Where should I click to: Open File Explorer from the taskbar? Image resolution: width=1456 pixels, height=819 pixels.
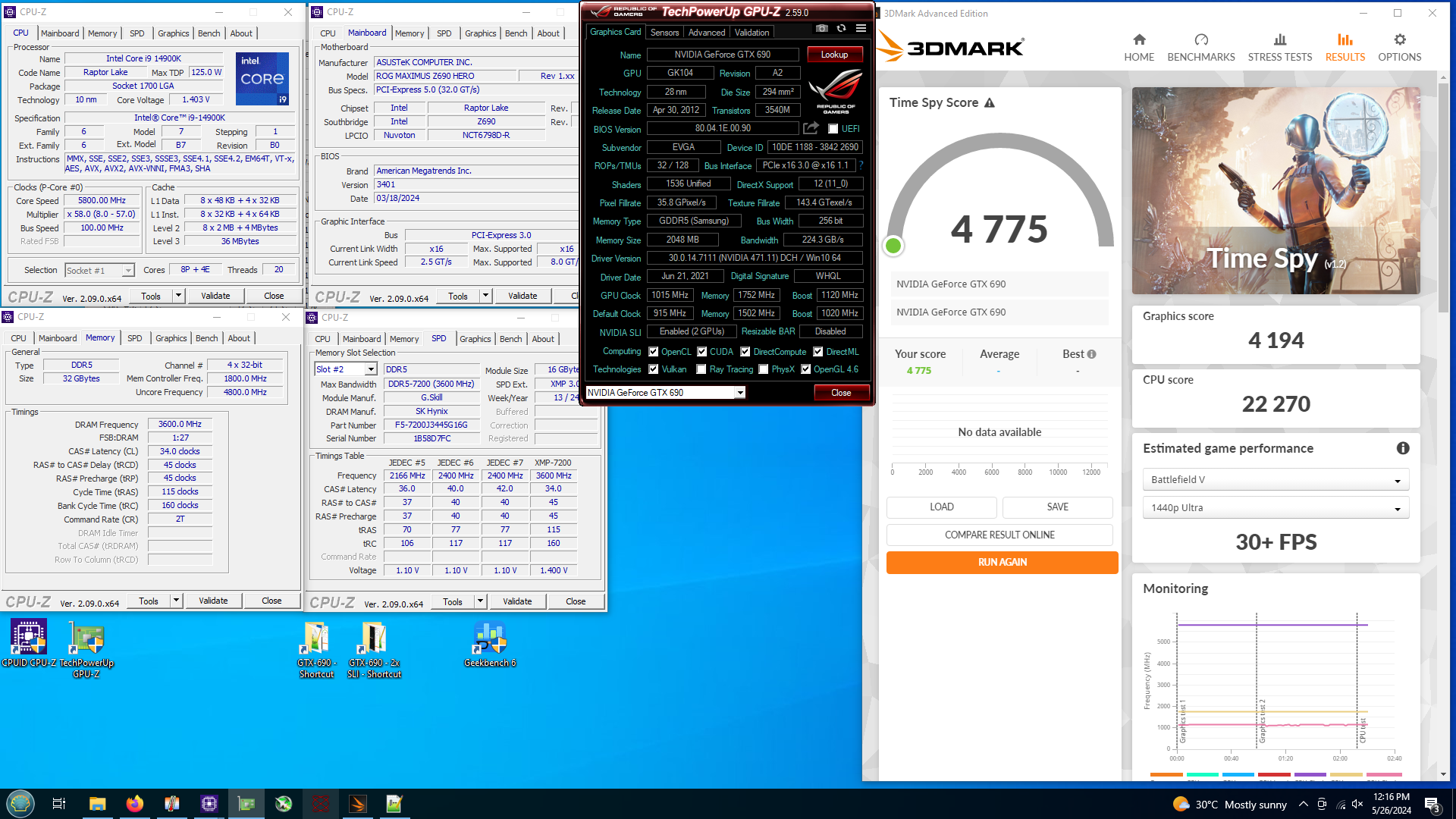[97, 804]
